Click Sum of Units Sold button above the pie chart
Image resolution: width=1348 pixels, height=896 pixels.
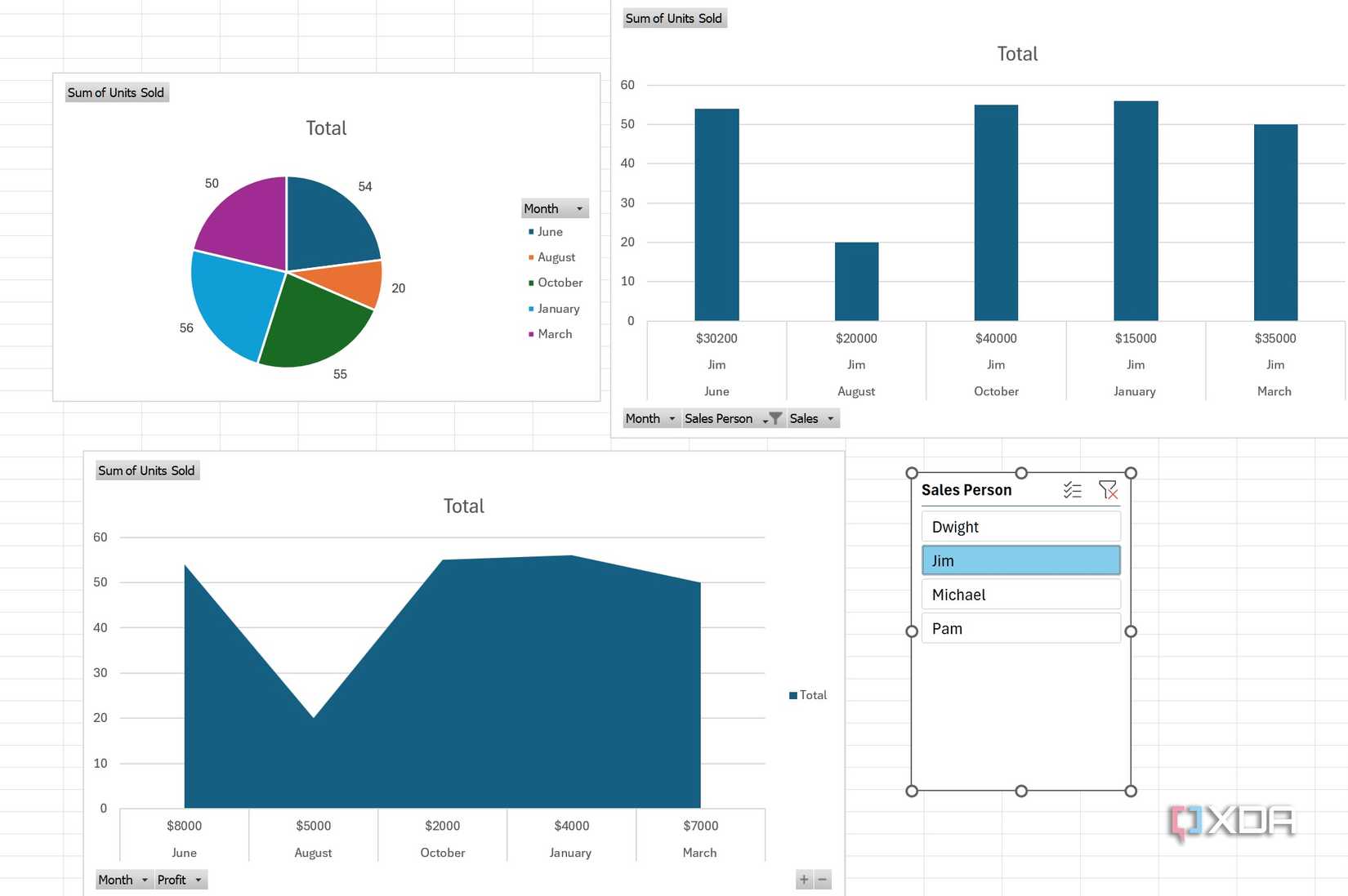coord(116,92)
